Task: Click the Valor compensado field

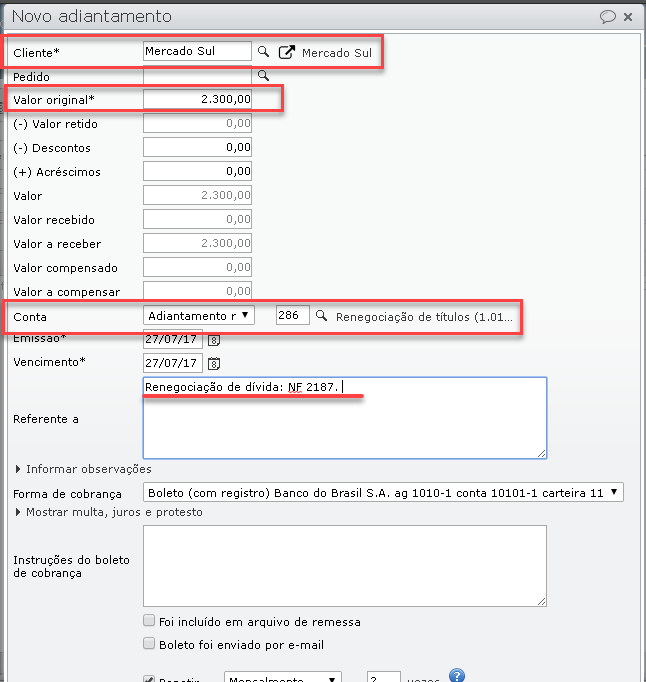Action: click(197, 267)
